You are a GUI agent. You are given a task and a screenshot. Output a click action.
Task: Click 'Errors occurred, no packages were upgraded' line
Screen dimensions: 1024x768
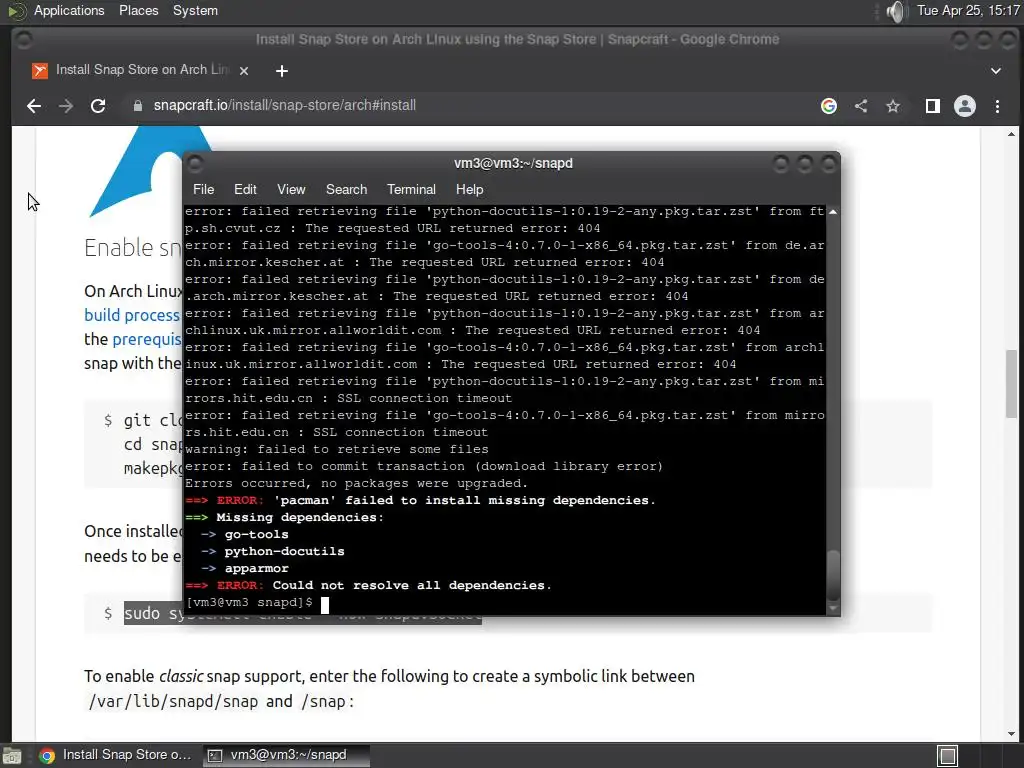356,483
